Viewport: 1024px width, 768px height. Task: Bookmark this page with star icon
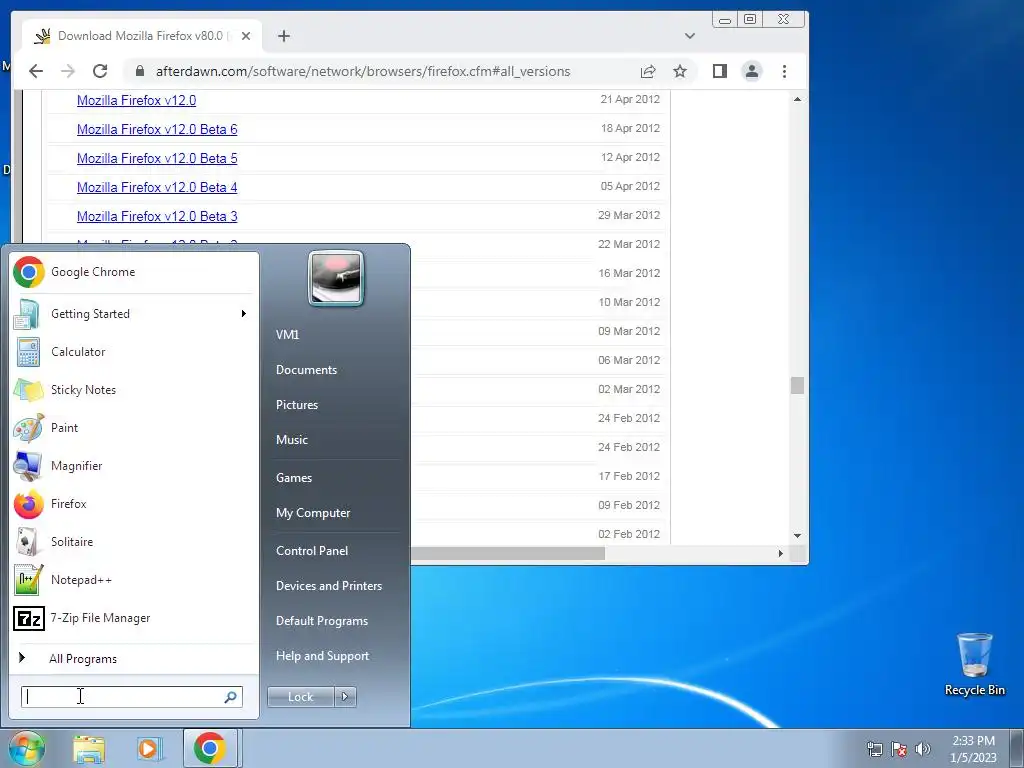[x=680, y=71]
